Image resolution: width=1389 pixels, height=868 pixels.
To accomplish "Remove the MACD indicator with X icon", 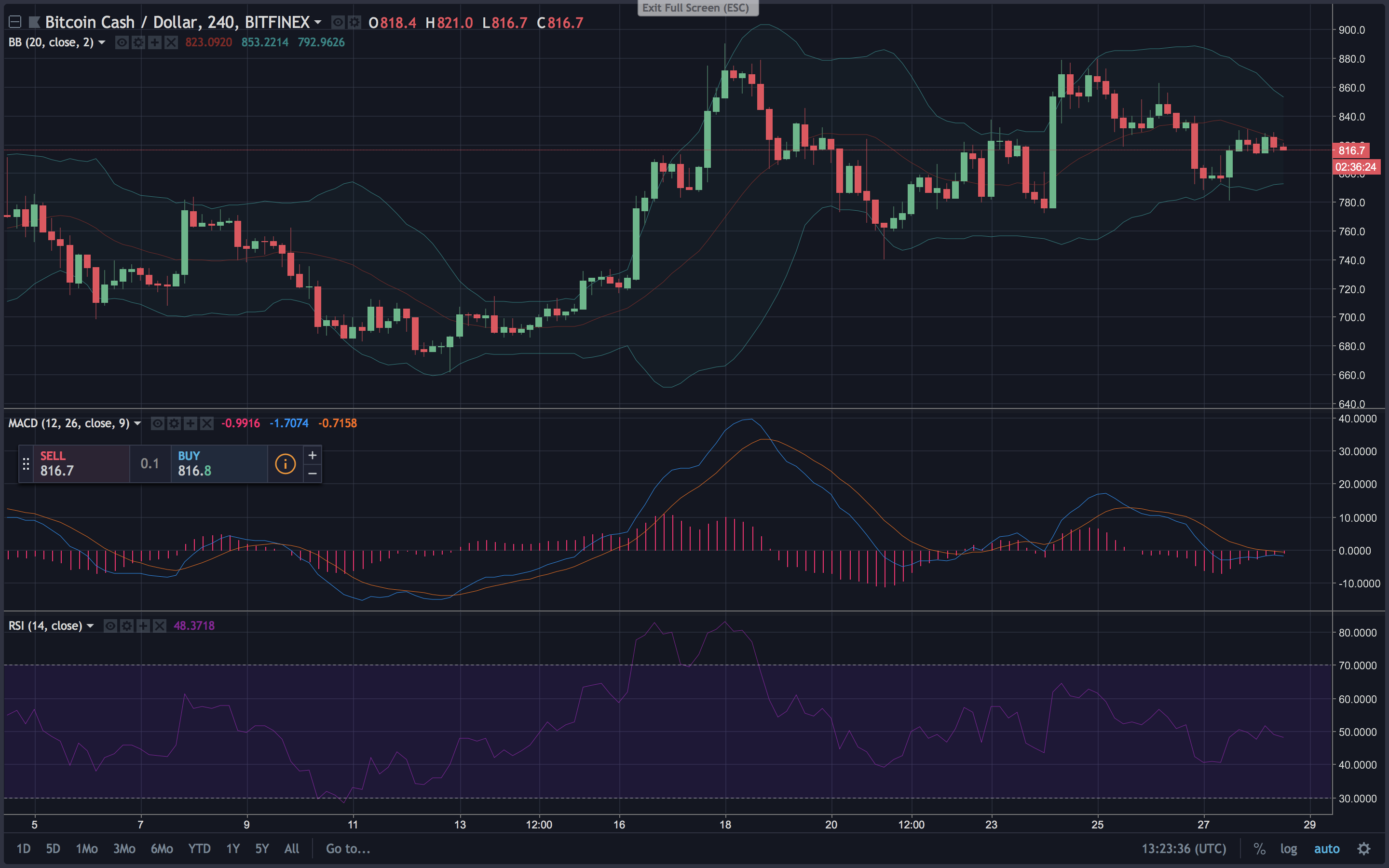I will click(x=206, y=423).
